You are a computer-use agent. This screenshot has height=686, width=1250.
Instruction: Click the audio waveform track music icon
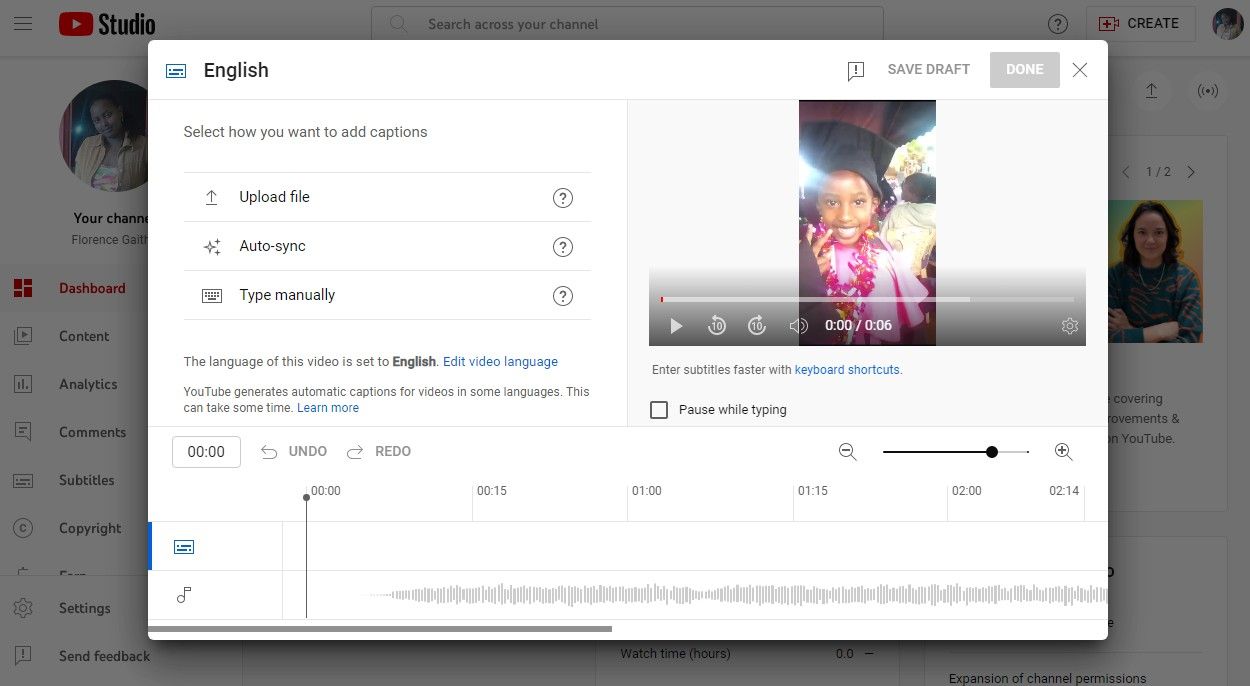point(184,594)
